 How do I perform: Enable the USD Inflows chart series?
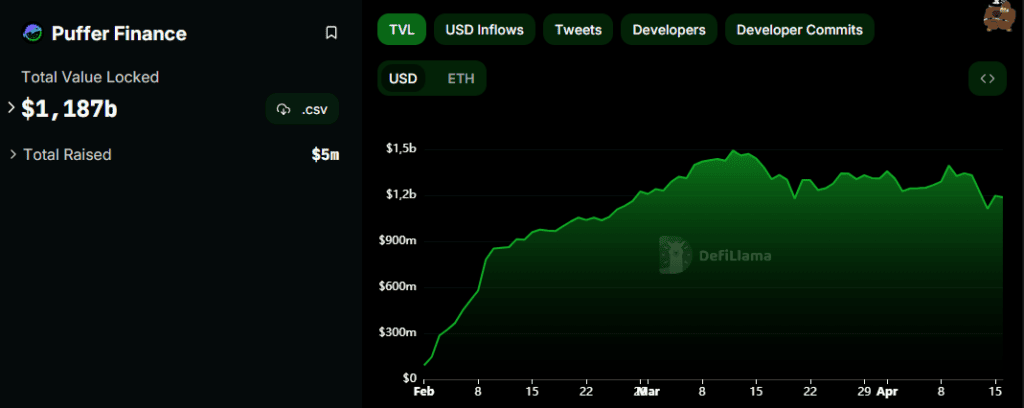coord(484,29)
